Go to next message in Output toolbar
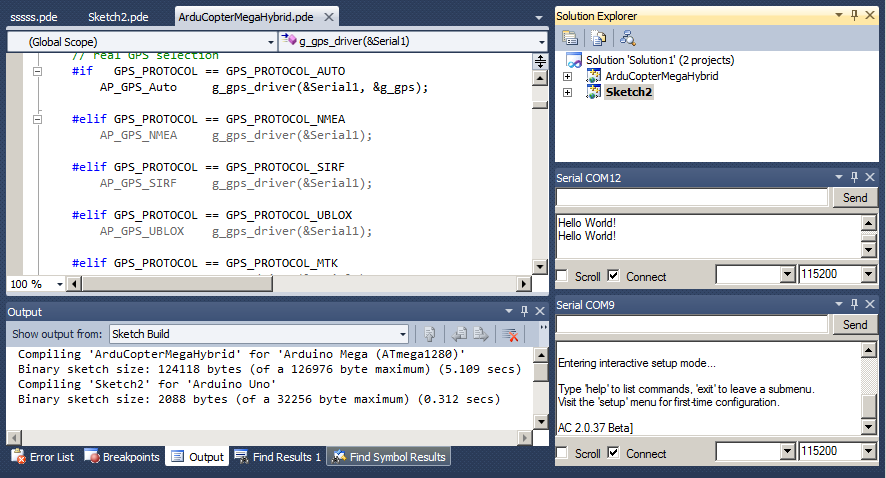886x478 pixels. (481, 334)
